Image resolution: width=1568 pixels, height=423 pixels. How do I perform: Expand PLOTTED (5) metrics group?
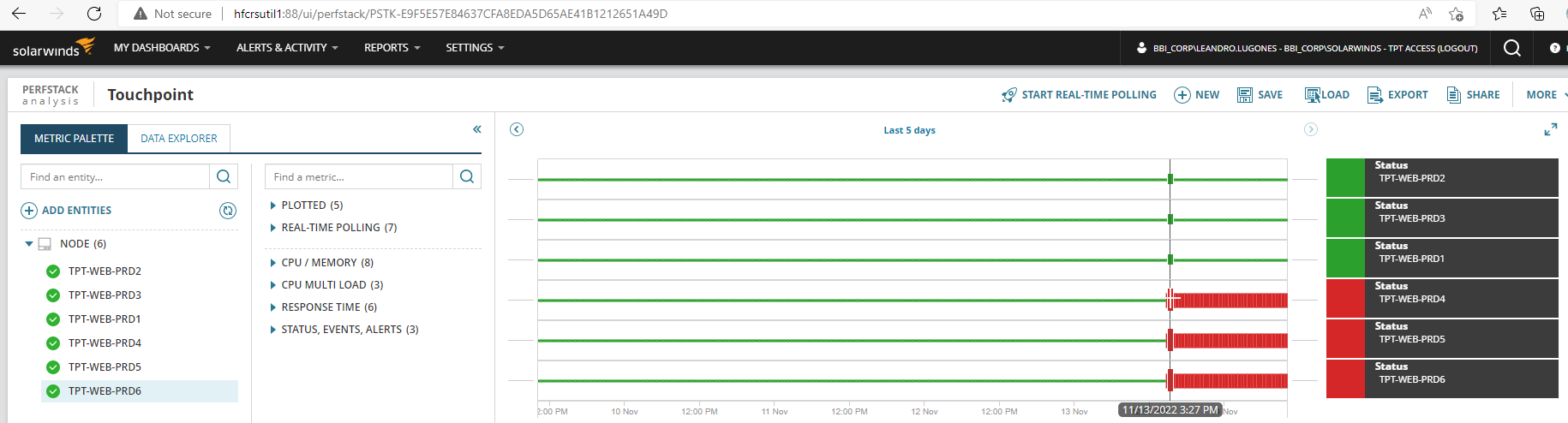pyautogui.click(x=272, y=206)
